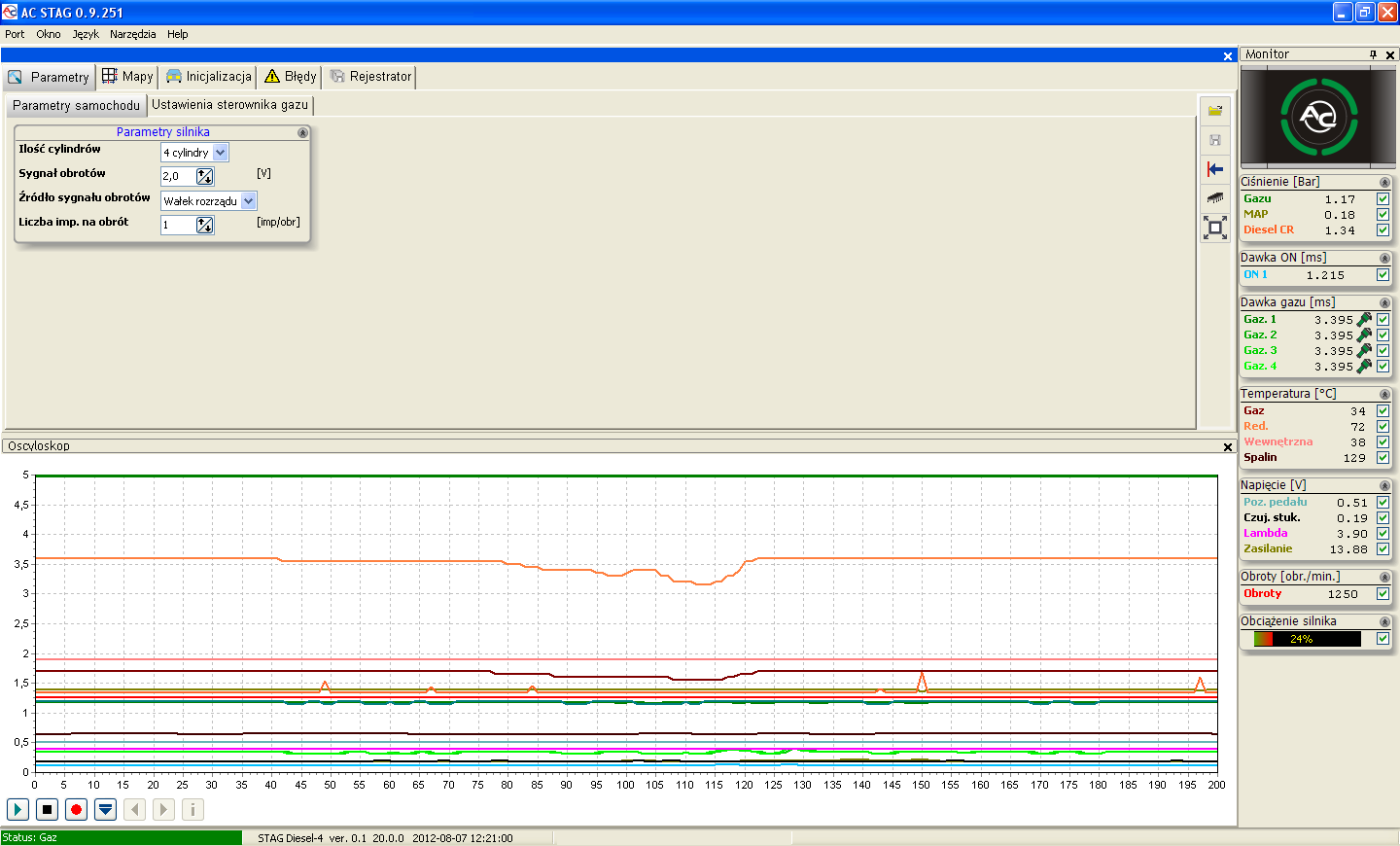Screen dimensions: 1400x846
Task: Toggle Red. temperature checkbox
Action: point(1382,426)
